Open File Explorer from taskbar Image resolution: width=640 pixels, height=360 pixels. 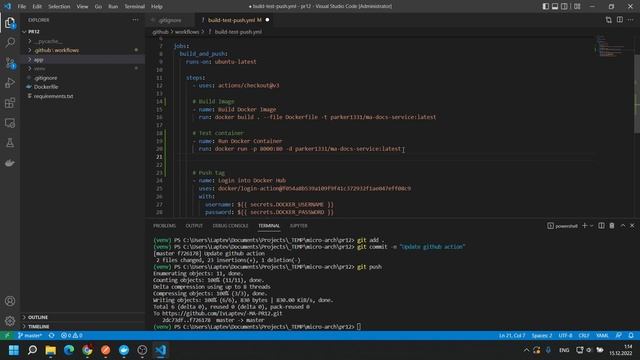tap(51, 350)
